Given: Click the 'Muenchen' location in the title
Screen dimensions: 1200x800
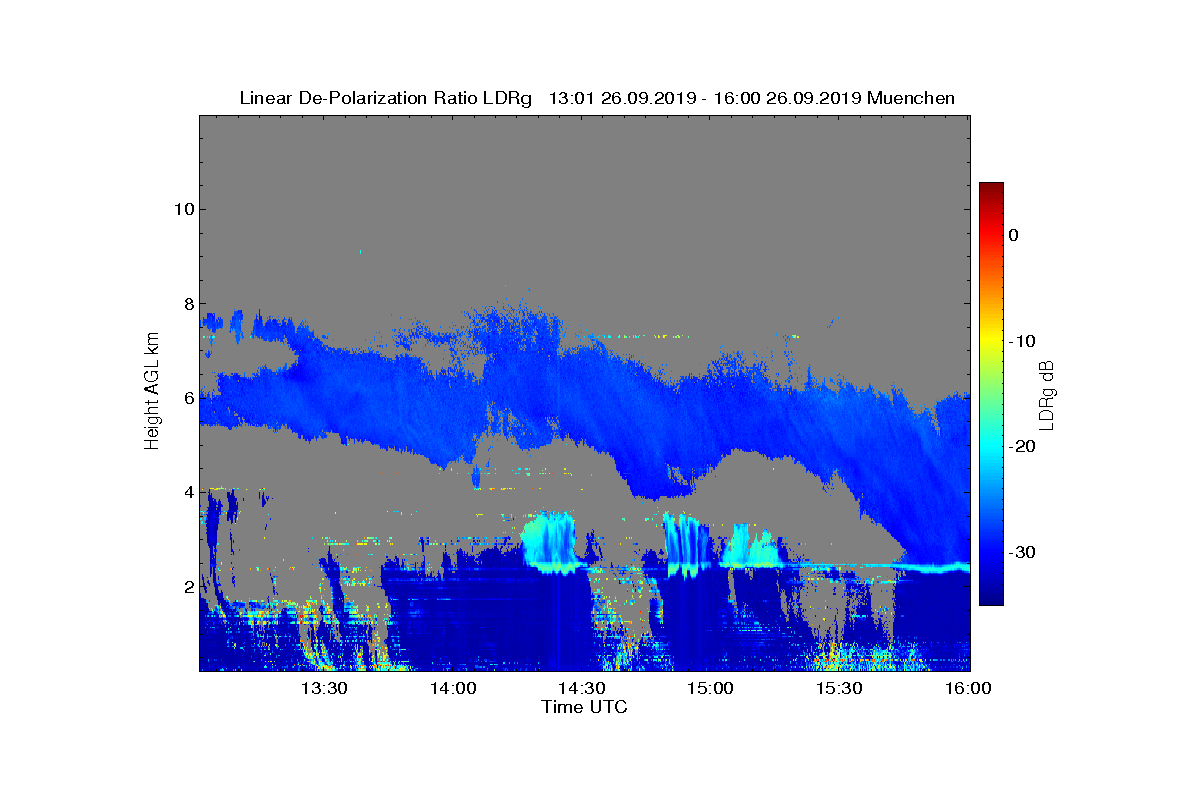Looking at the screenshot, I should pyautogui.click(x=911, y=98).
